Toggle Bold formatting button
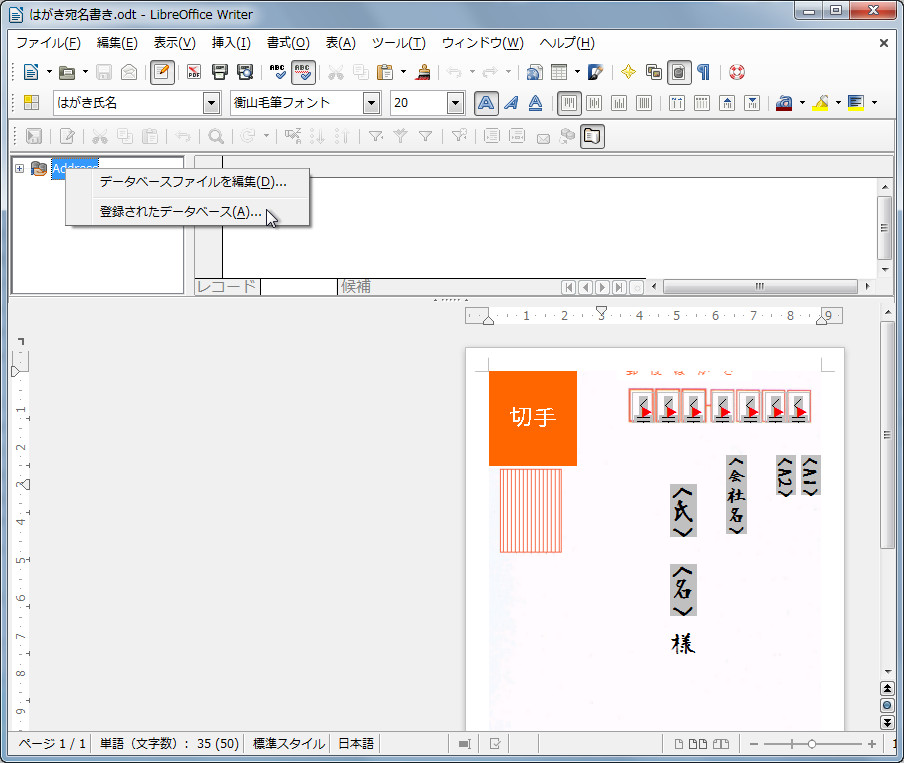Viewport: 904px width, 763px height. click(486, 103)
